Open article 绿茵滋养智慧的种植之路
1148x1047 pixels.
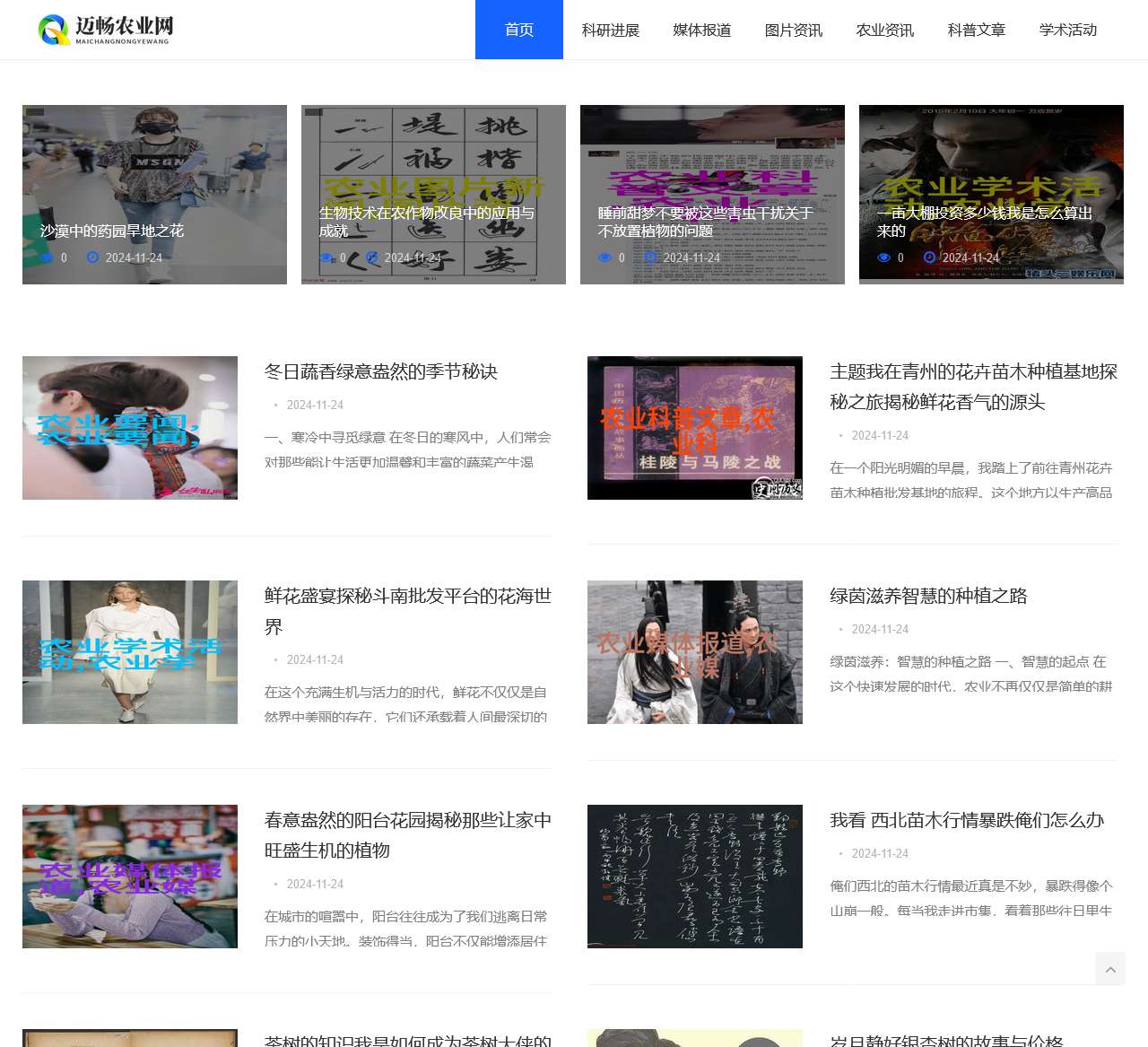click(x=928, y=596)
